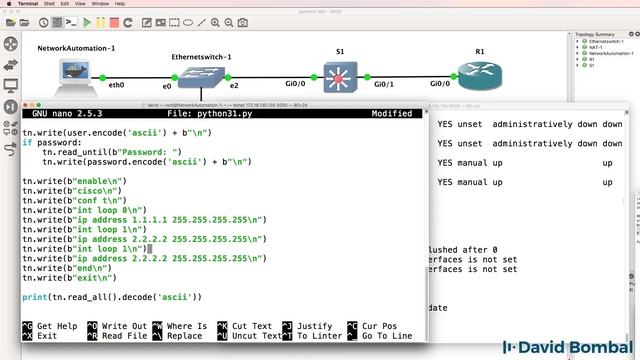Screen dimensions: 640x360
Task: Open the Apple menu
Action: 9,4
